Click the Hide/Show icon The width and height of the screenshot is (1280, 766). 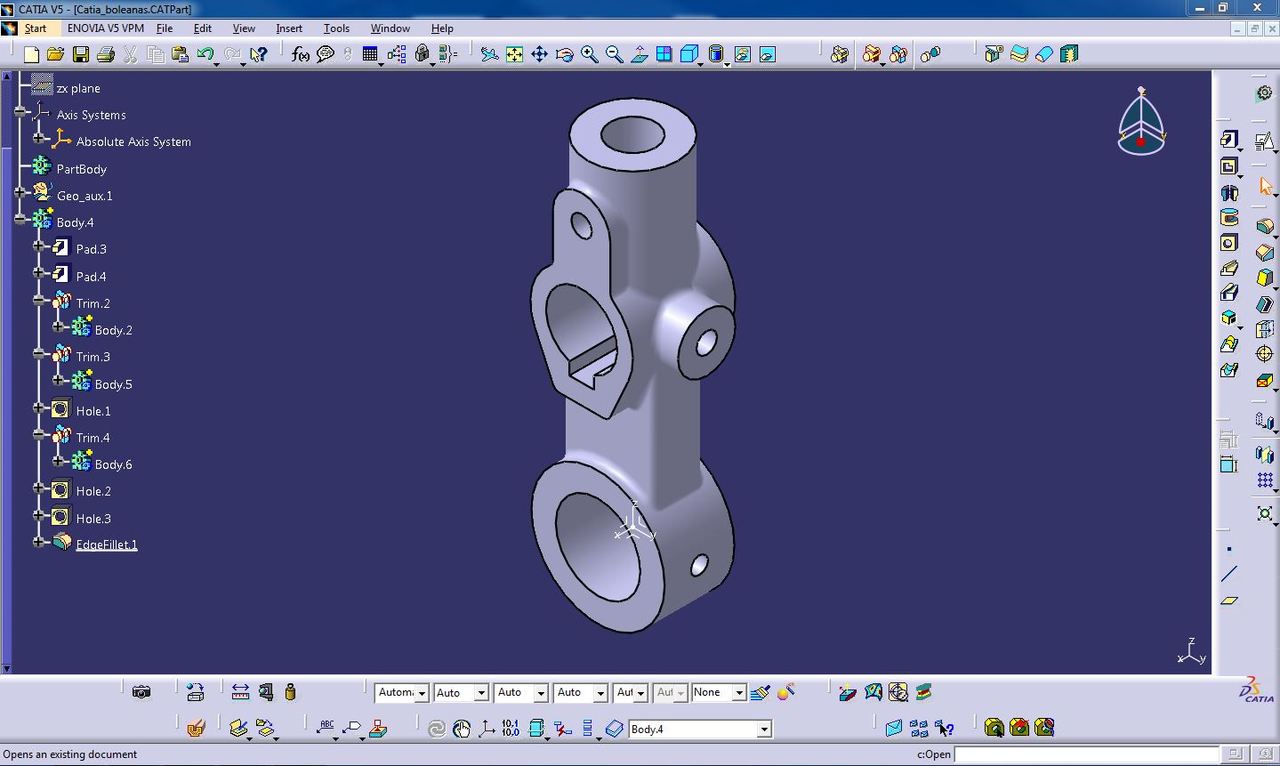[x=742, y=54]
